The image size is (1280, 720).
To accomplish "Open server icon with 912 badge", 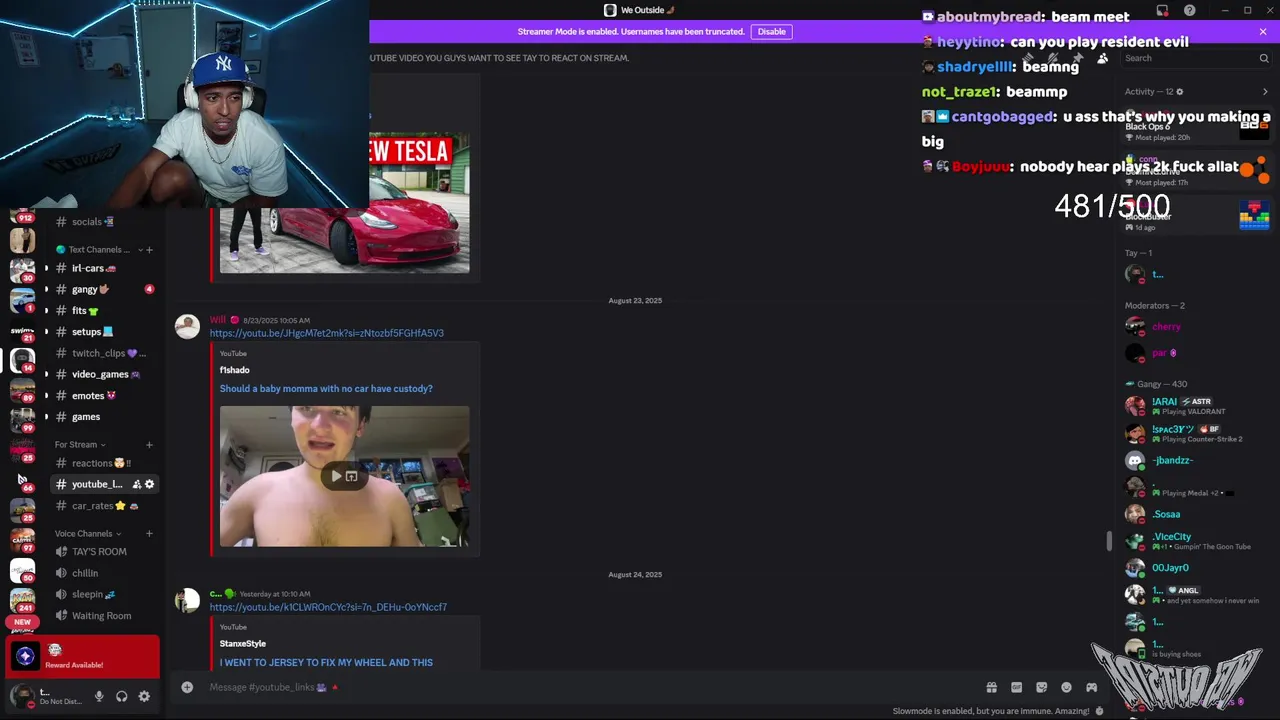I will 22,216.
